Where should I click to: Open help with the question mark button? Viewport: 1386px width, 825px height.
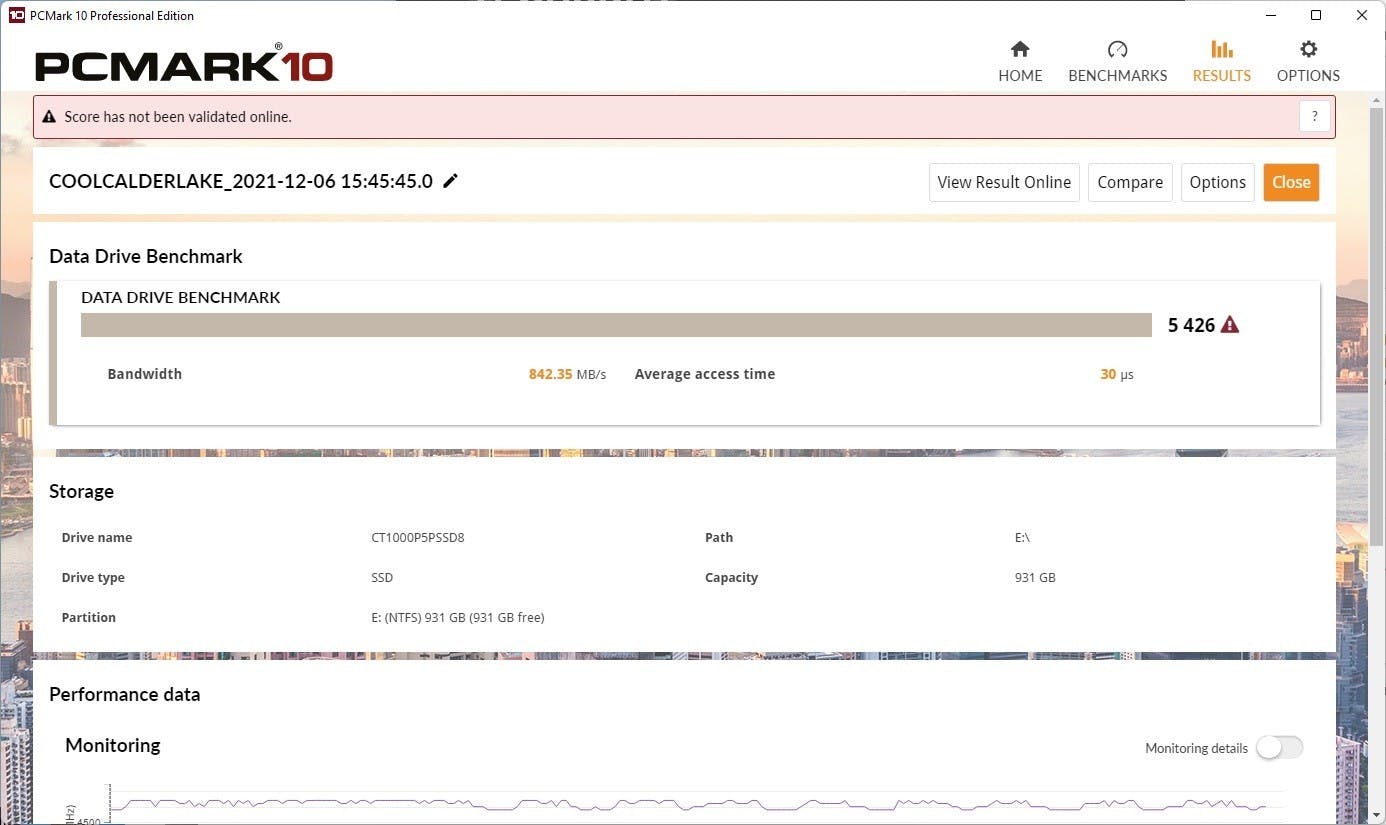pyautogui.click(x=1315, y=116)
